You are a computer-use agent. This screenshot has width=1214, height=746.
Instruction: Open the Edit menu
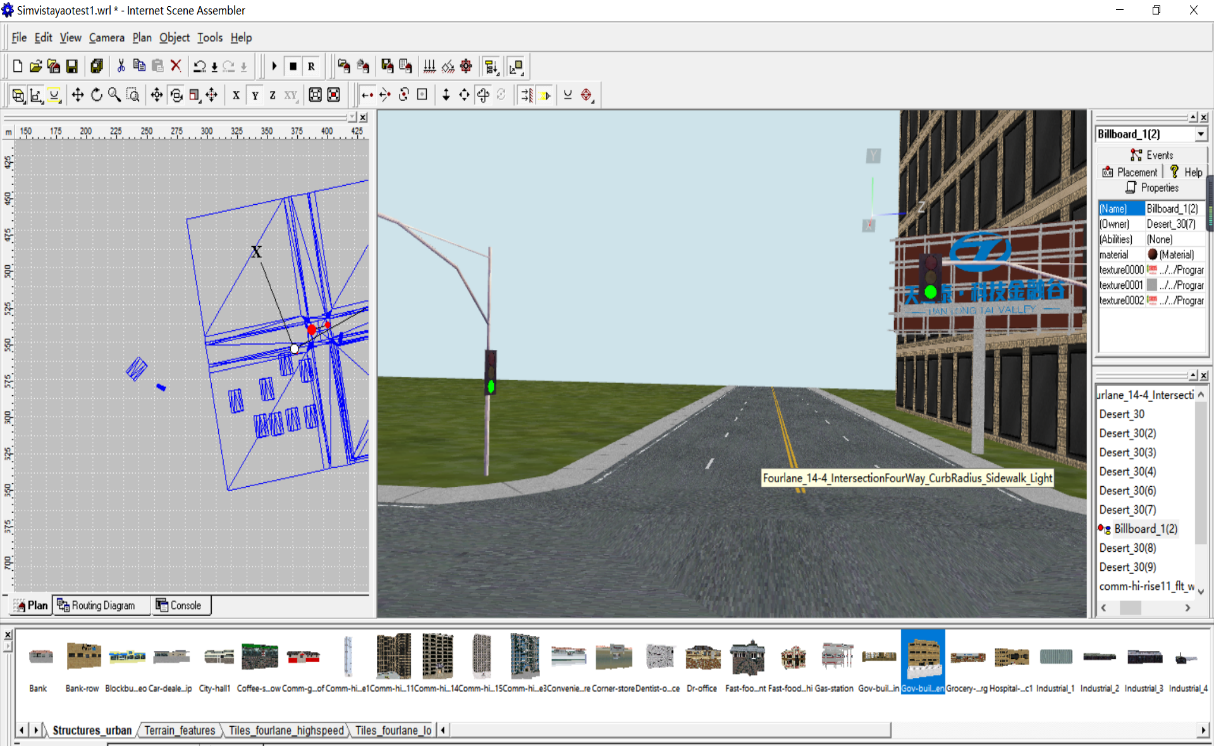(43, 38)
